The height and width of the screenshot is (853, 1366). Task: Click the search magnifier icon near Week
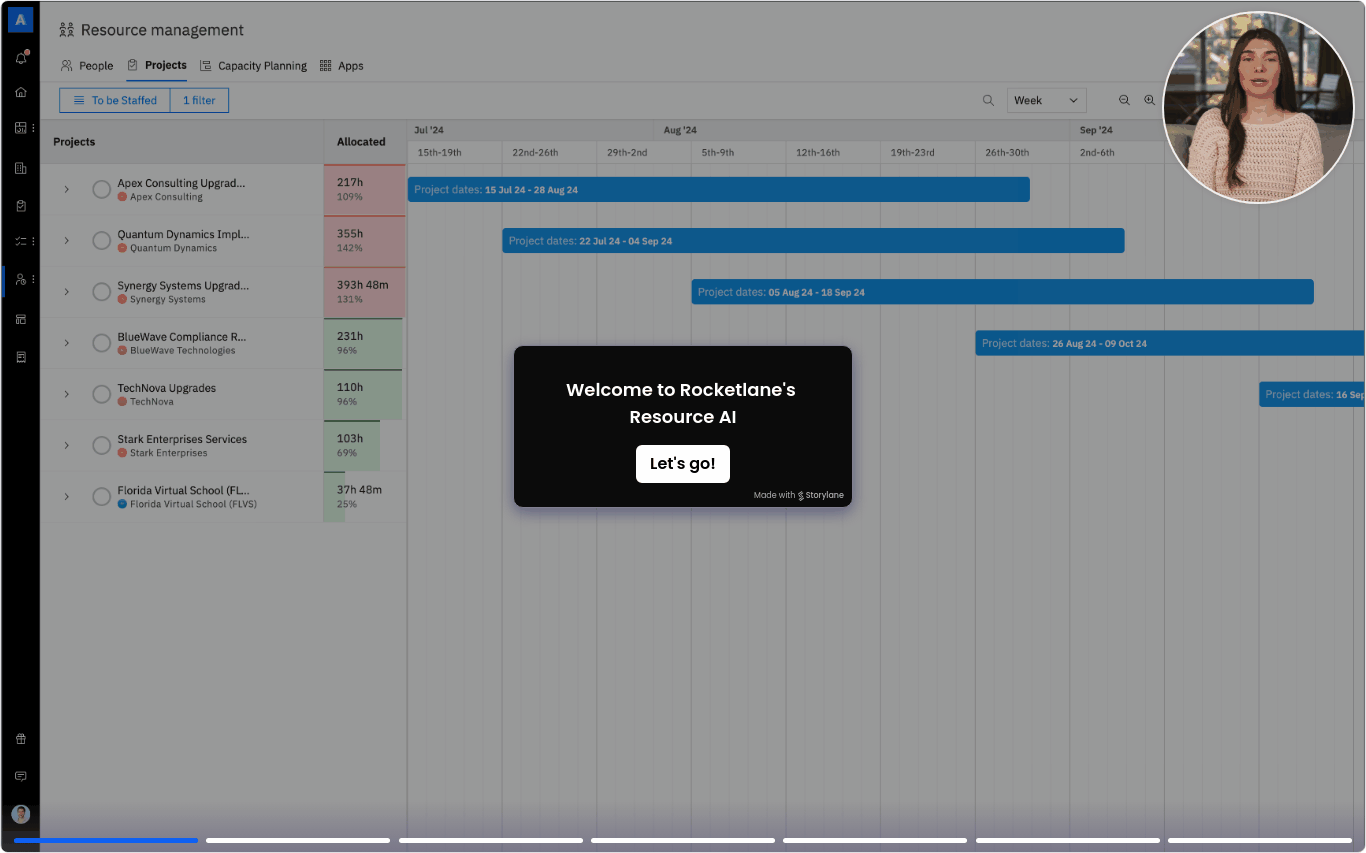988,100
